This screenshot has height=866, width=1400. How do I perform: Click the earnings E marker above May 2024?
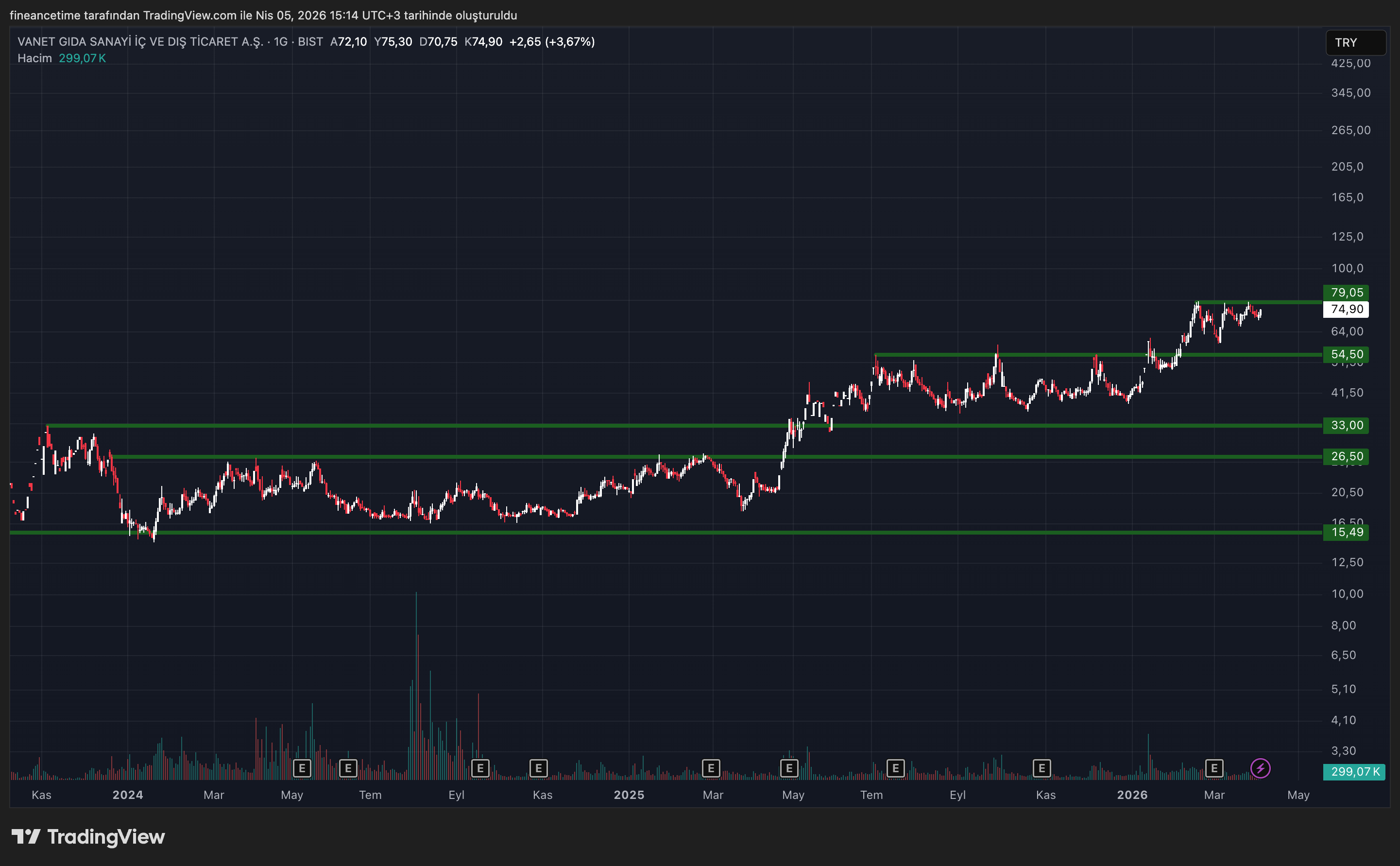tap(302, 768)
